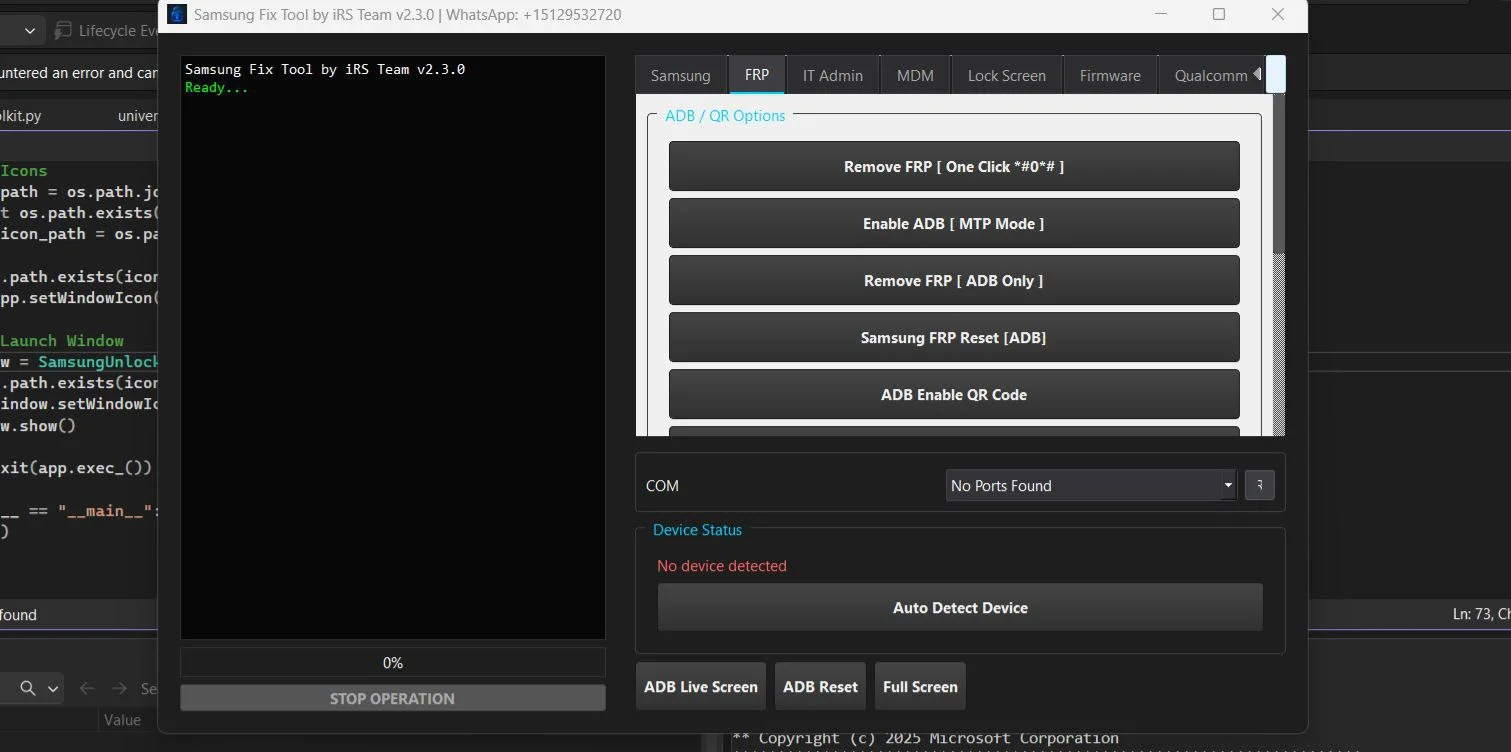This screenshot has width=1511, height=752.
Task: Maximize the Samsung Fix Tool window
Action: (1218, 14)
